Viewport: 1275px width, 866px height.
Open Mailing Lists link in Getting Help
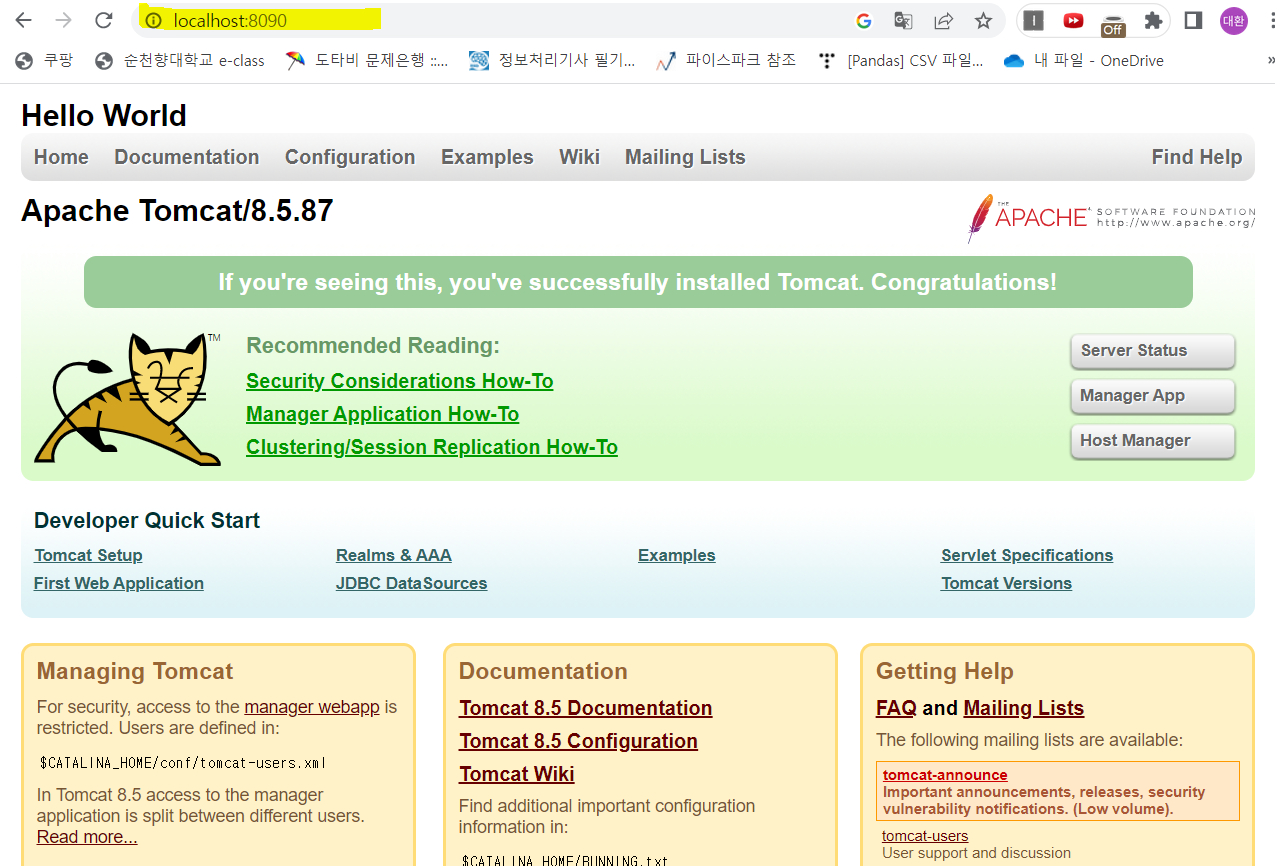(x=1024, y=708)
